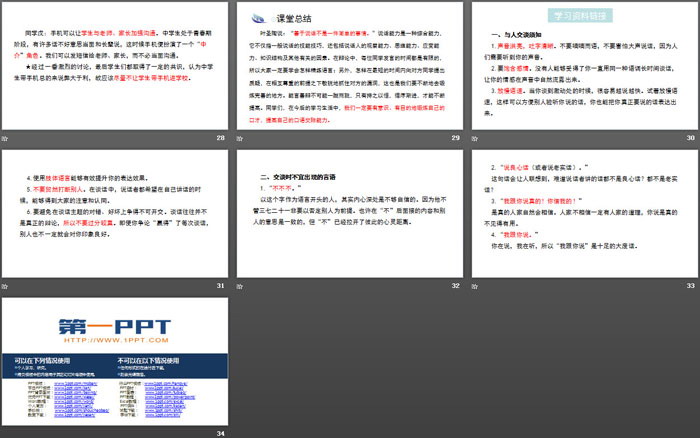The width and height of the screenshot is (700, 438).
Task: Click the animation star icon under slide 29
Action: [x=240, y=137]
